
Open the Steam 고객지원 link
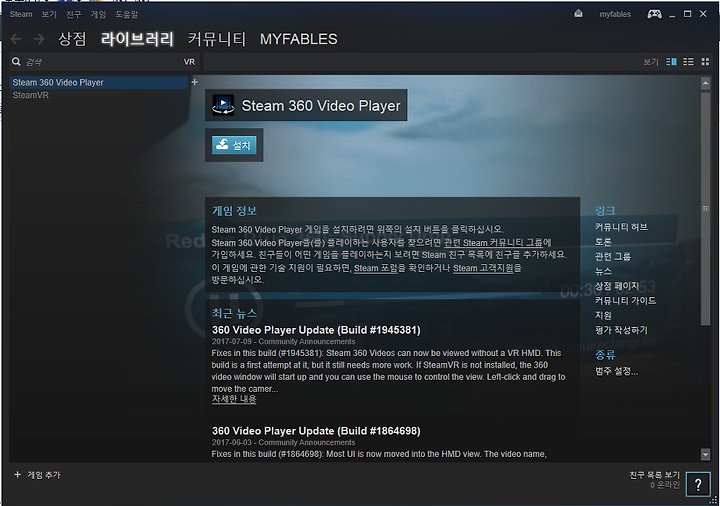click(x=483, y=268)
